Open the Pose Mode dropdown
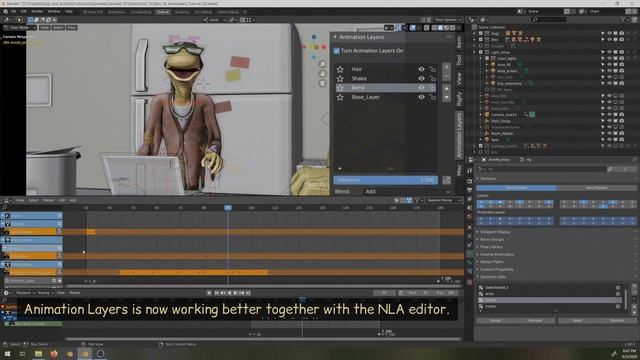This screenshot has height=360, width=640. coord(20,28)
